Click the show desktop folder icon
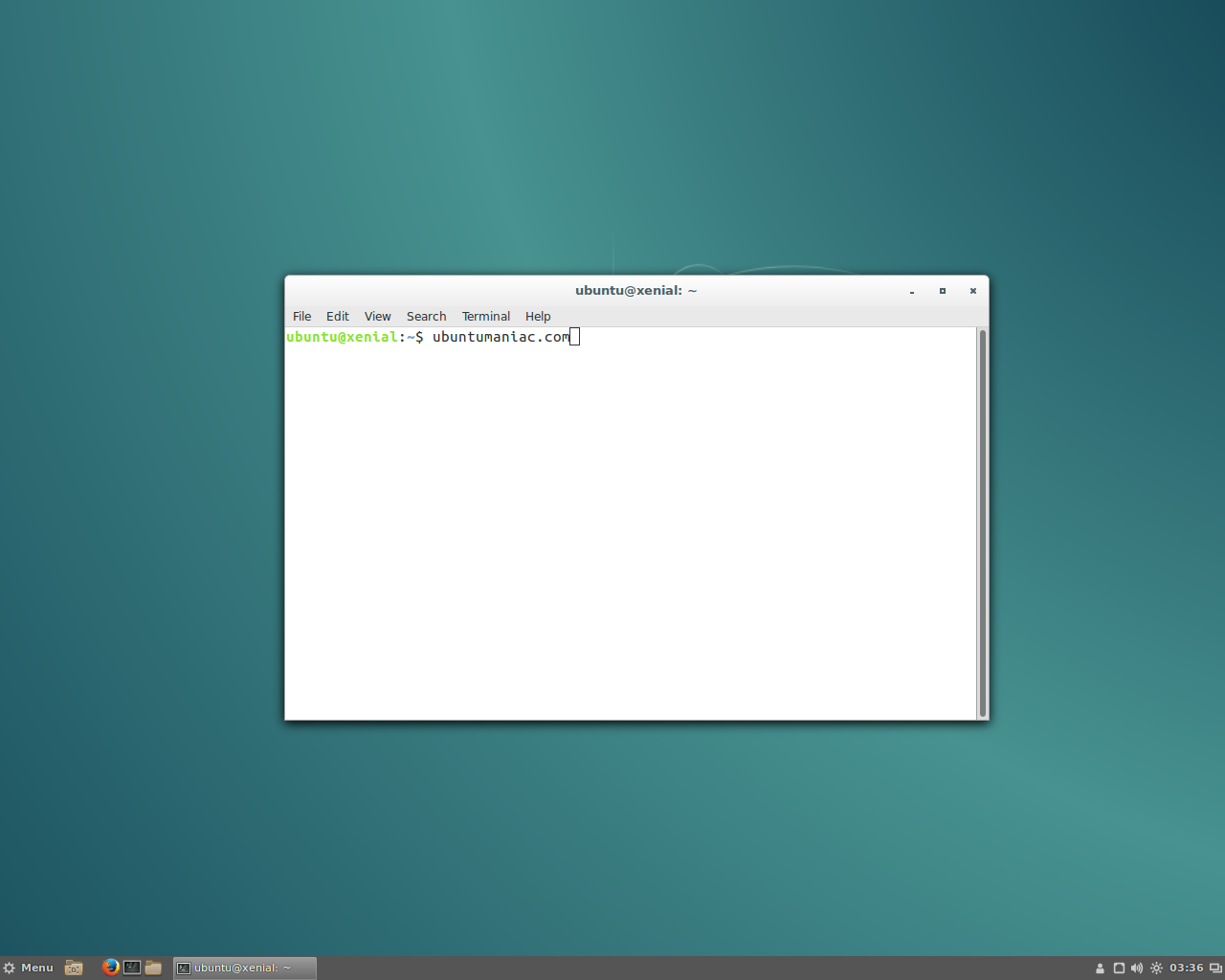Image resolution: width=1225 pixels, height=980 pixels. coord(74,968)
